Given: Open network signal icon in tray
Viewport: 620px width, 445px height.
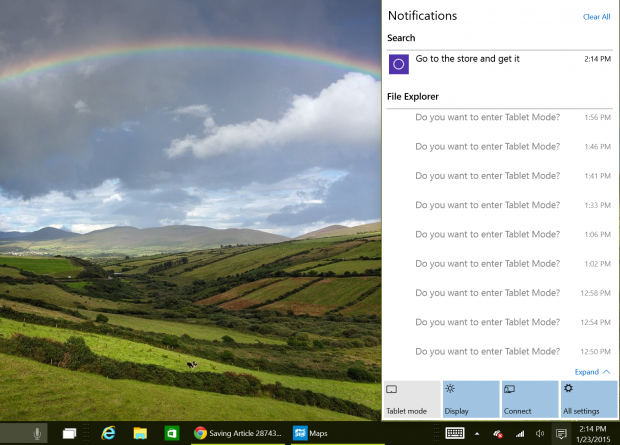Looking at the screenshot, I should (x=520, y=434).
